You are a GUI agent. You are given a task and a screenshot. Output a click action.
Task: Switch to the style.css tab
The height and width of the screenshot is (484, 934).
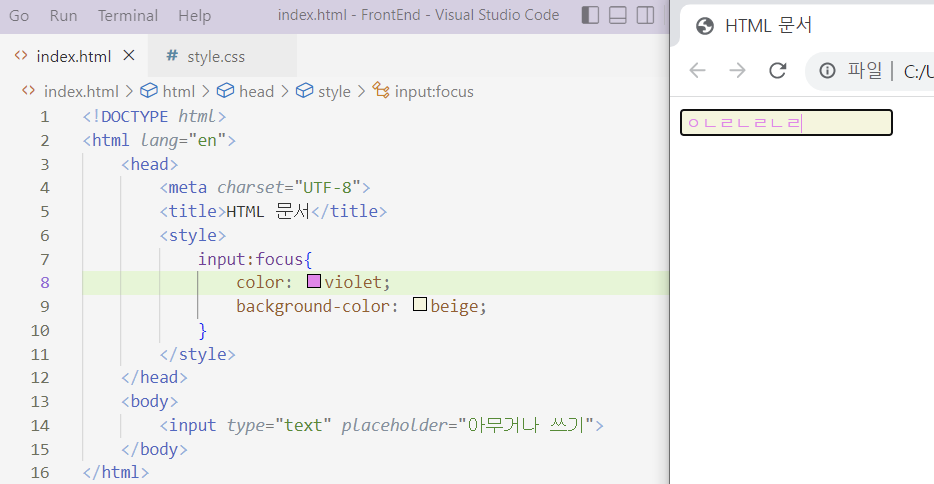point(222,56)
